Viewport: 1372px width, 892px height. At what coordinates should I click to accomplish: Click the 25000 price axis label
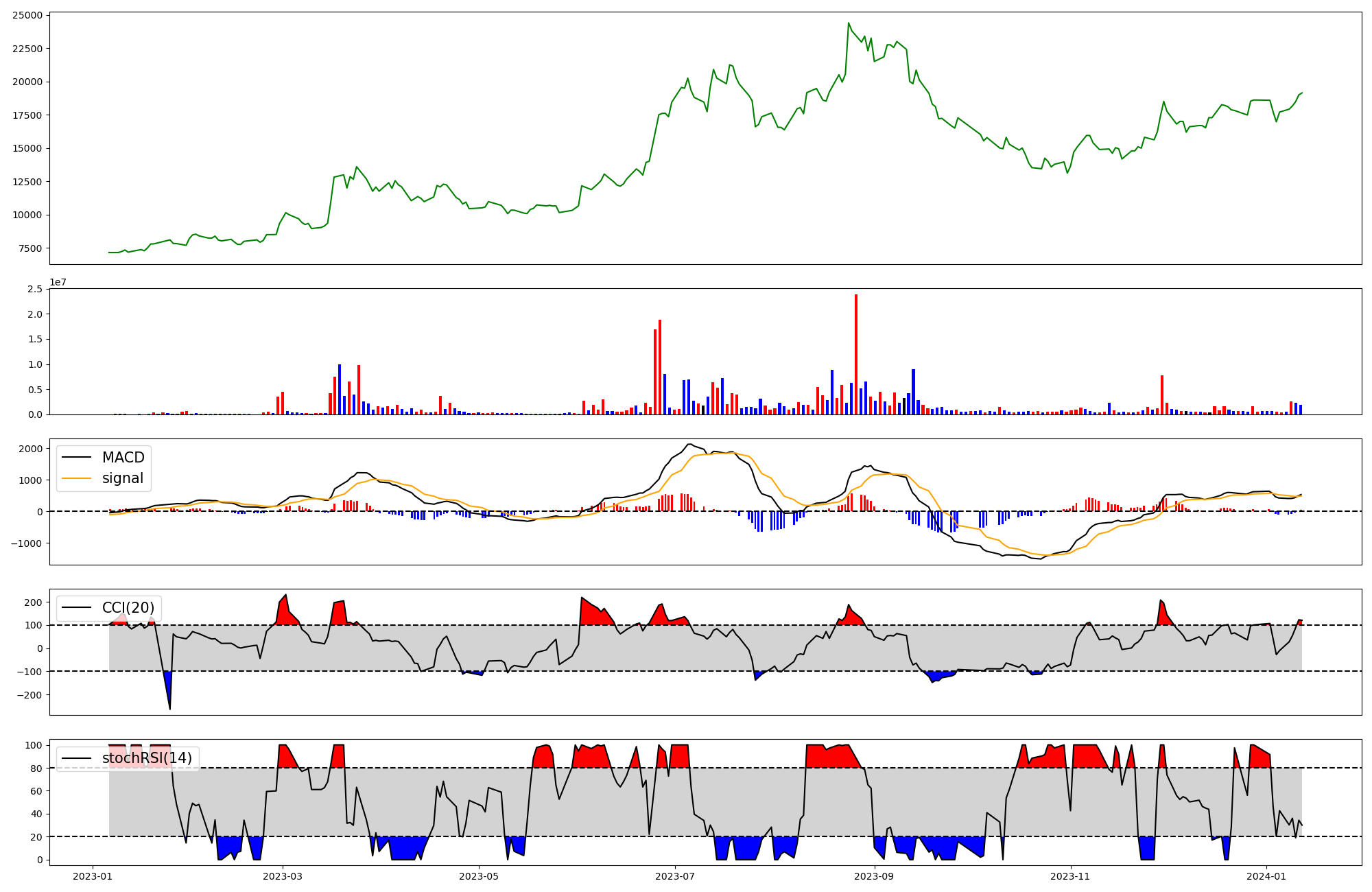[x=27, y=15]
